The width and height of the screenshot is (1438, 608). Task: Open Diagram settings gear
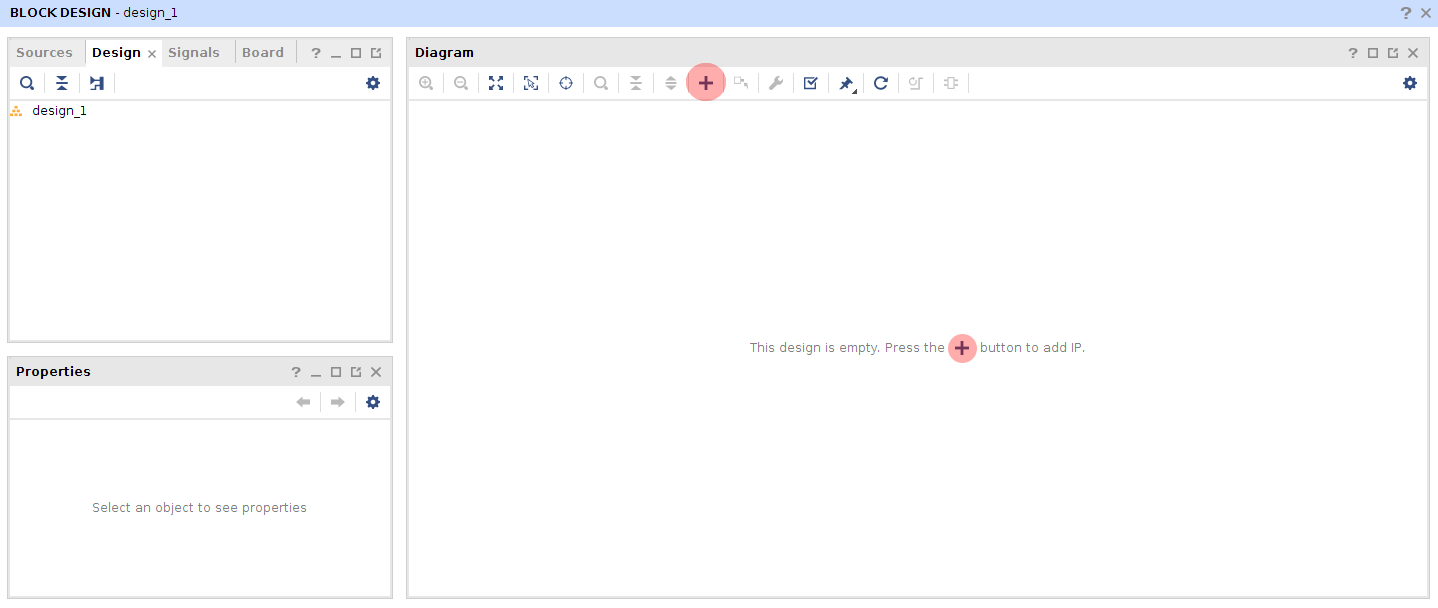click(x=1410, y=83)
